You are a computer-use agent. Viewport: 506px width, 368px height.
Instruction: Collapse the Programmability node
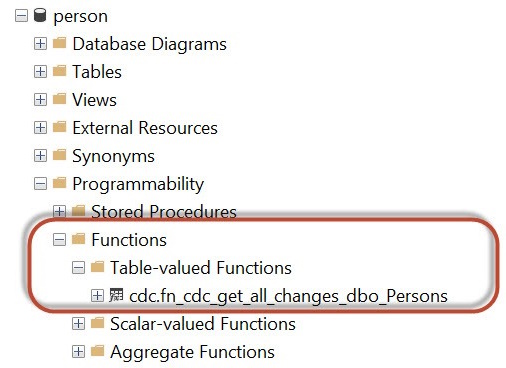click(40, 184)
